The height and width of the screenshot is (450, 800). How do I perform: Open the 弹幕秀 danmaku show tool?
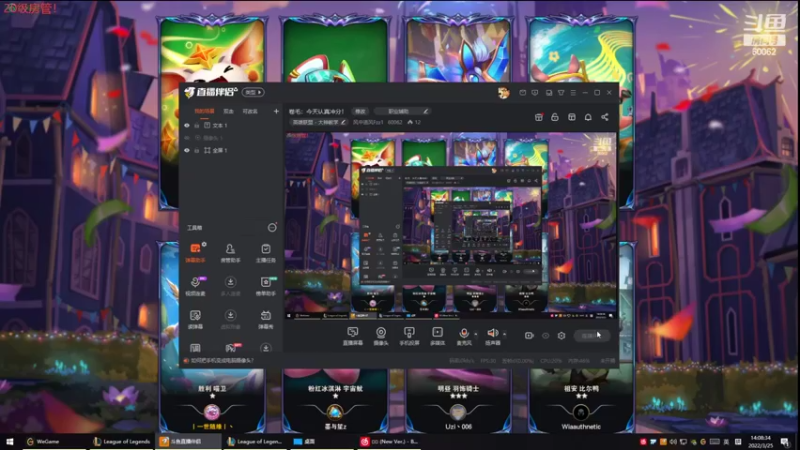(265, 319)
